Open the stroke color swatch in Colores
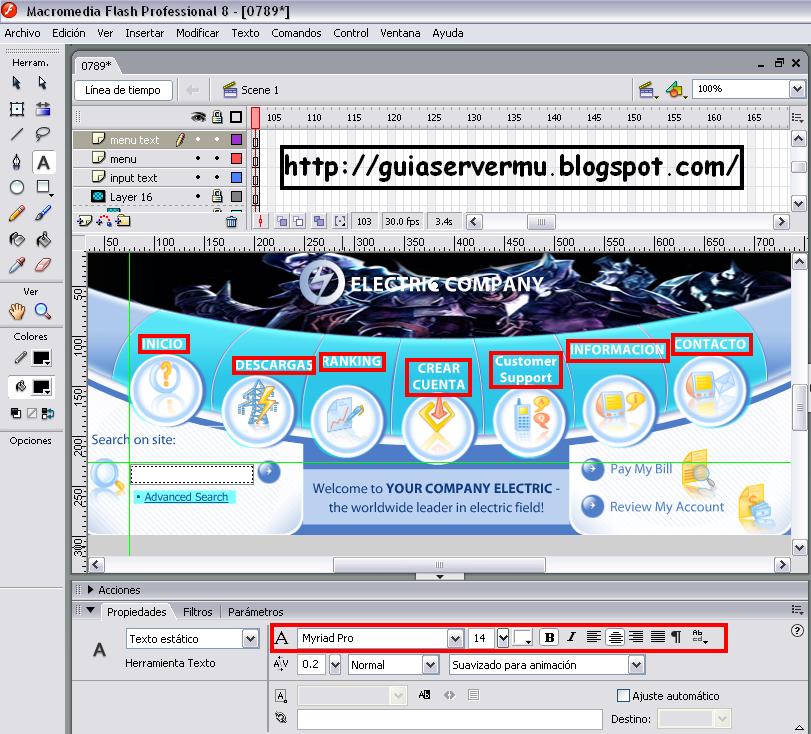The width and height of the screenshot is (811, 734). [x=42, y=358]
